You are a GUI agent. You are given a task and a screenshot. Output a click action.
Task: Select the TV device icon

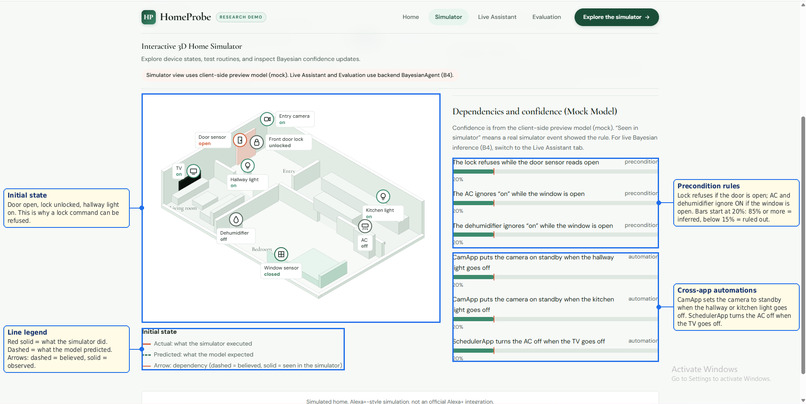pos(193,171)
